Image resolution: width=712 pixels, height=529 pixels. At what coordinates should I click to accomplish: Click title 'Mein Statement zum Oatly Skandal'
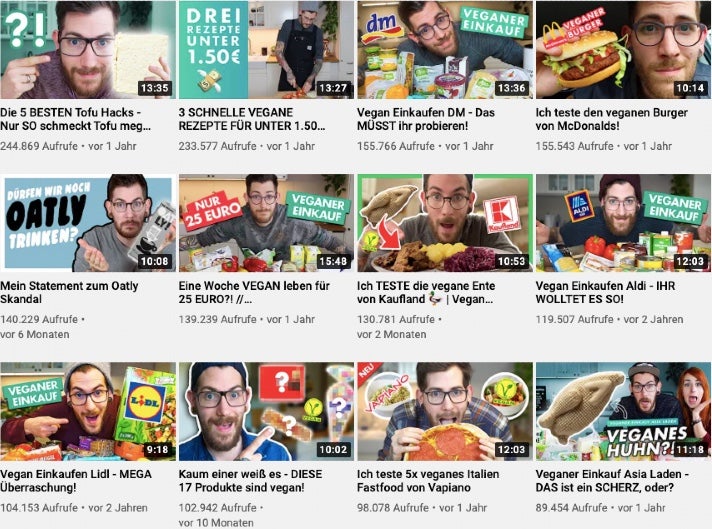tap(69, 292)
